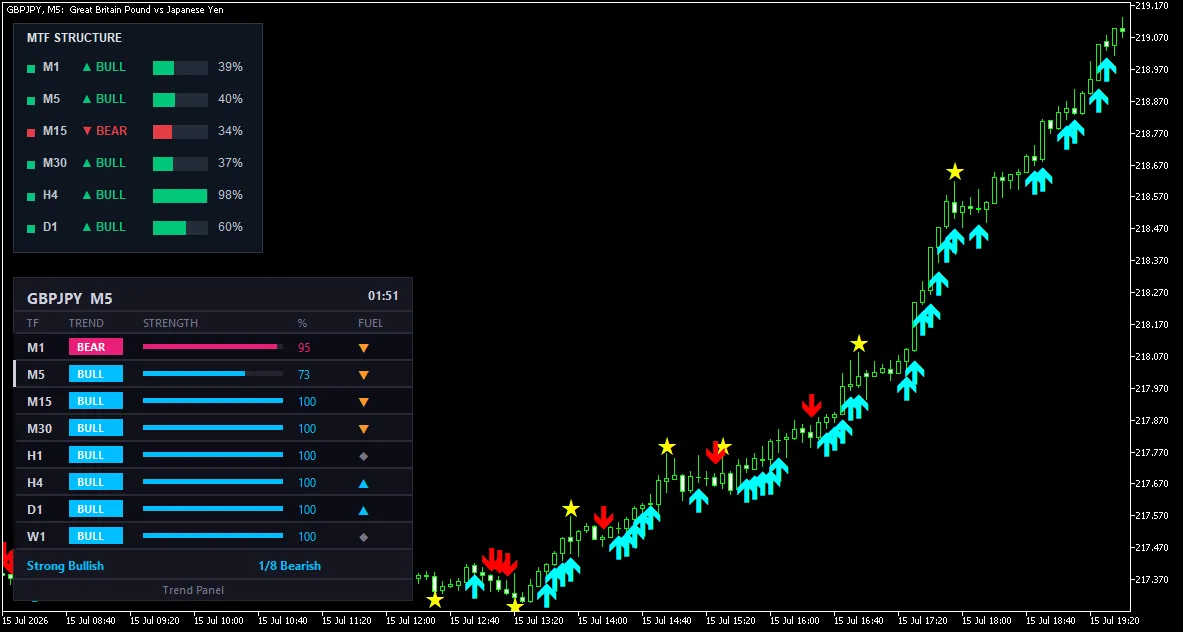The height and width of the screenshot is (632, 1183).
Task: Click the D1 row label in Trend Panel
Action: [35, 510]
